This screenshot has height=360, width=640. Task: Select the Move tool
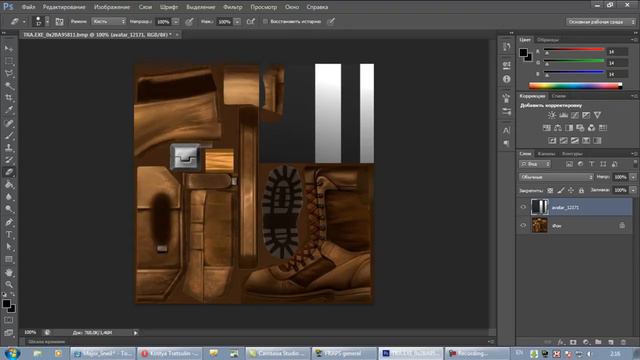pyautogui.click(x=9, y=49)
